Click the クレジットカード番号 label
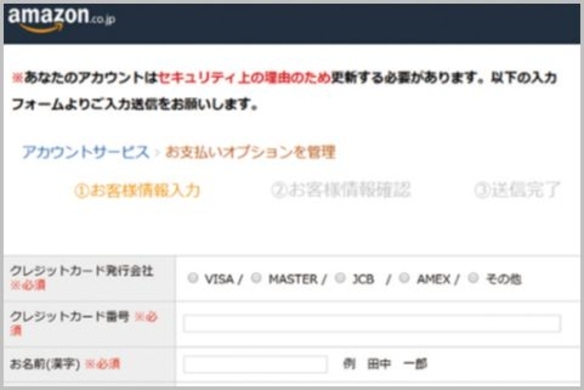The width and height of the screenshot is (584, 390). point(70,317)
